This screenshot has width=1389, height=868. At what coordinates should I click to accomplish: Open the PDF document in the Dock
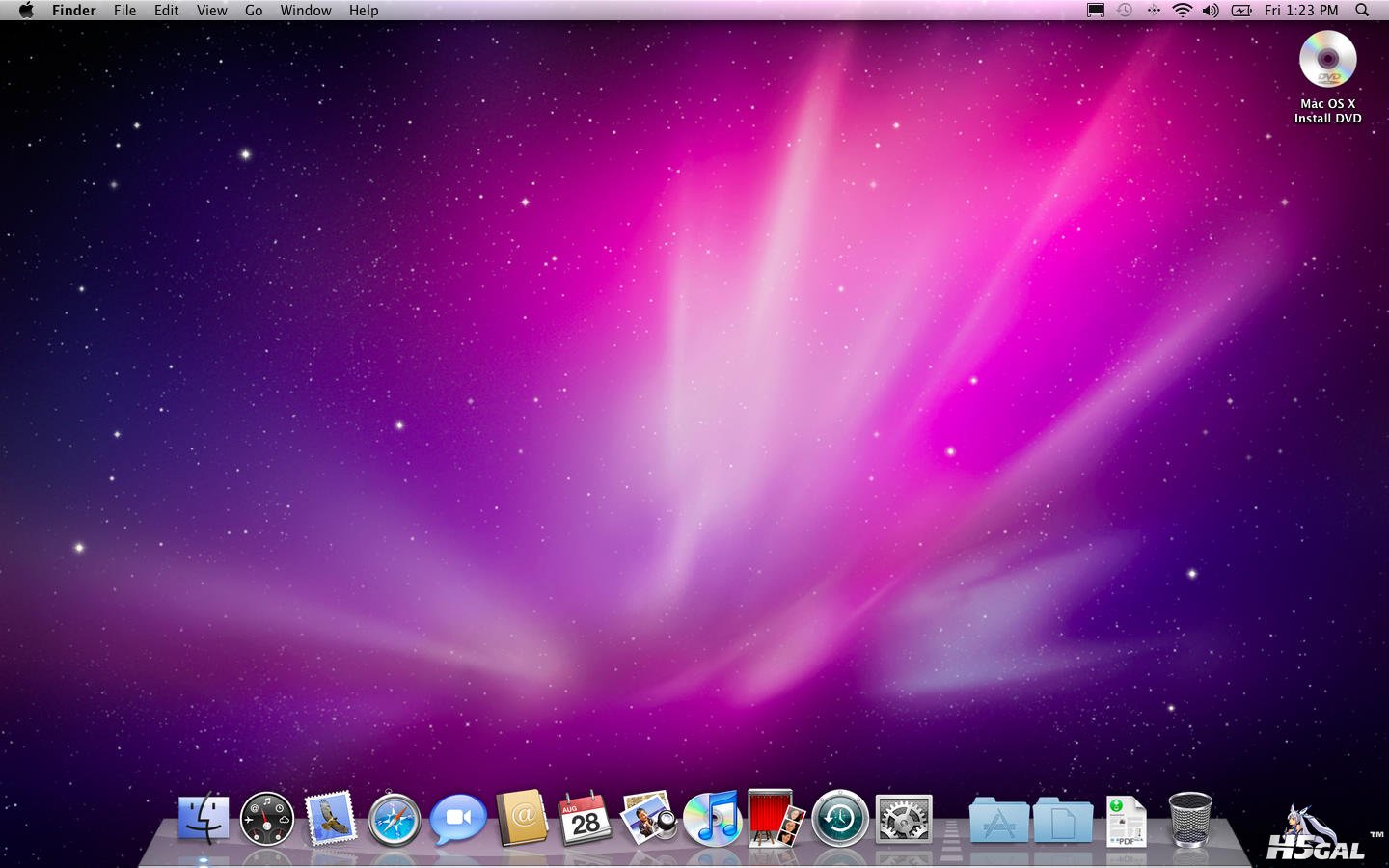pyautogui.click(x=1126, y=822)
